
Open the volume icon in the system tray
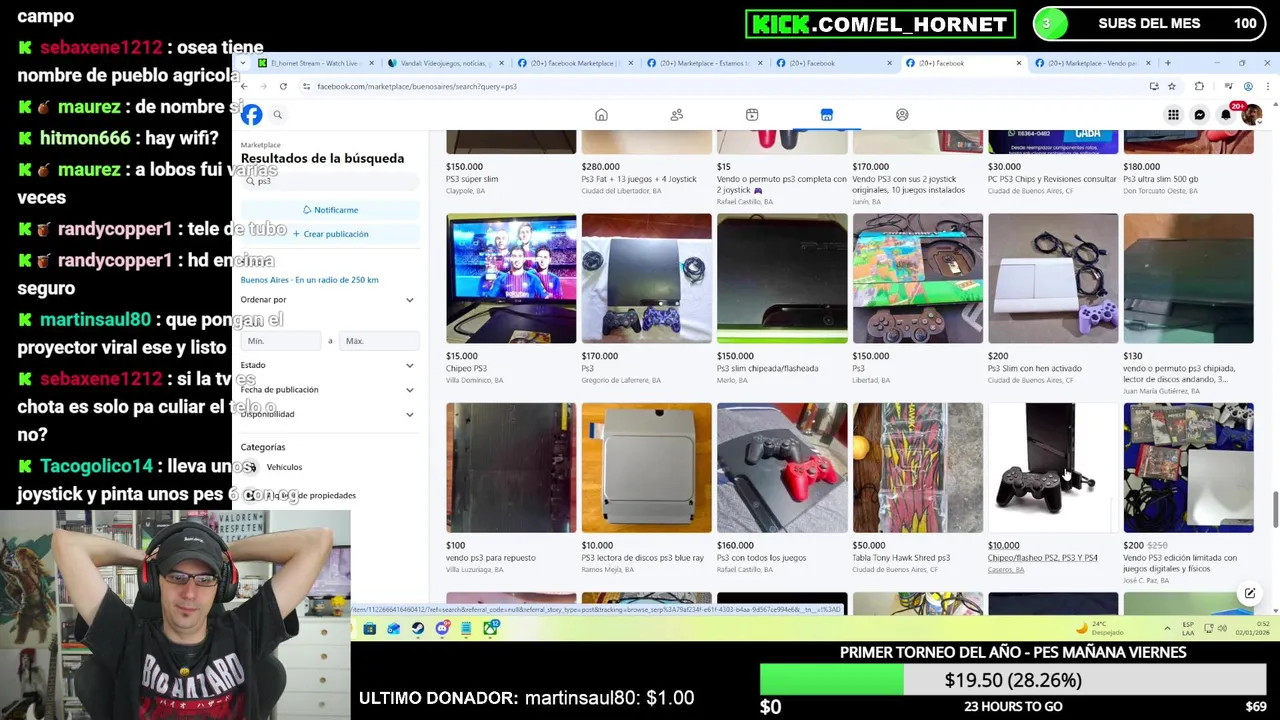(x=1223, y=628)
